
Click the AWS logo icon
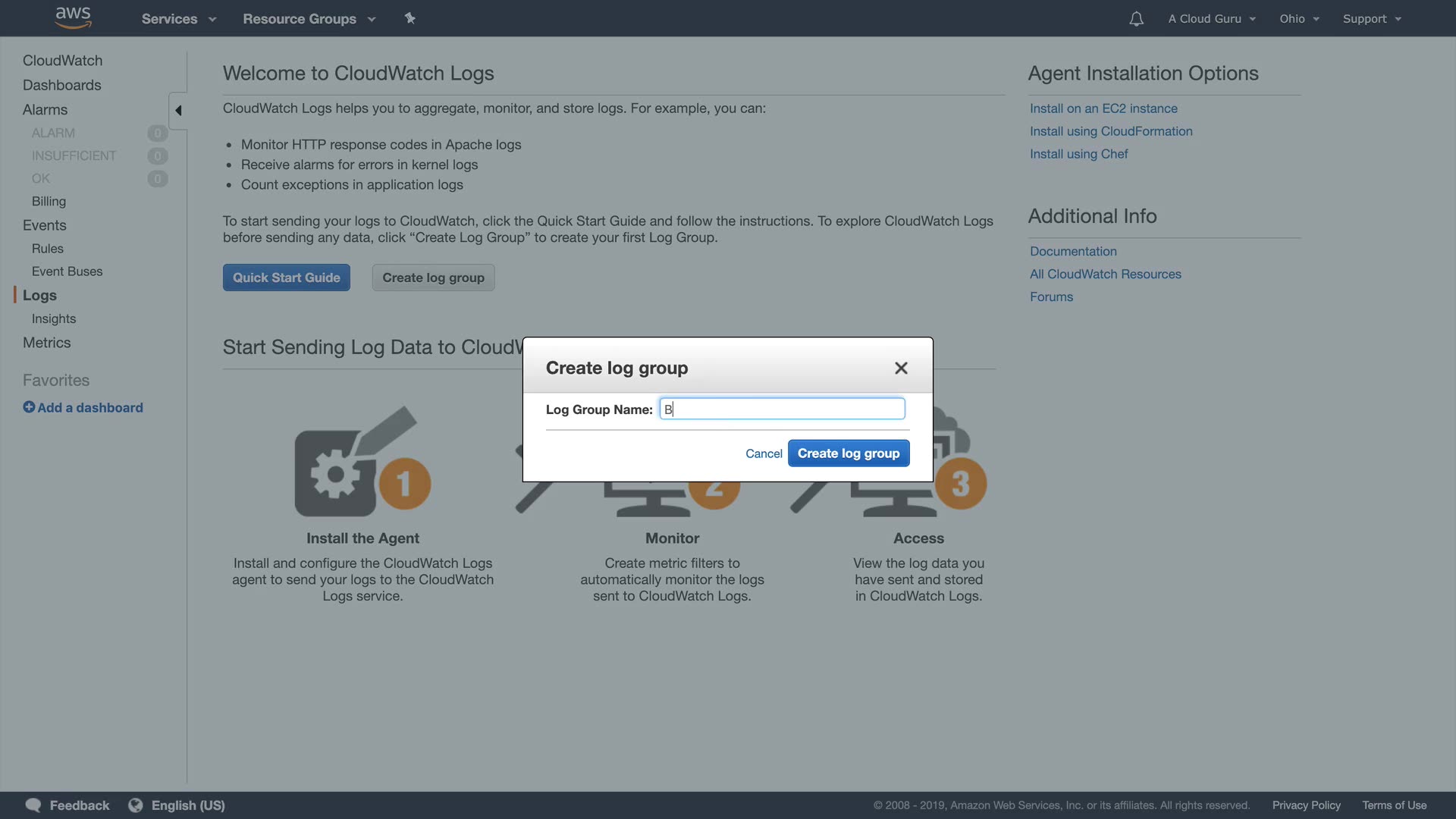pos(73,17)
